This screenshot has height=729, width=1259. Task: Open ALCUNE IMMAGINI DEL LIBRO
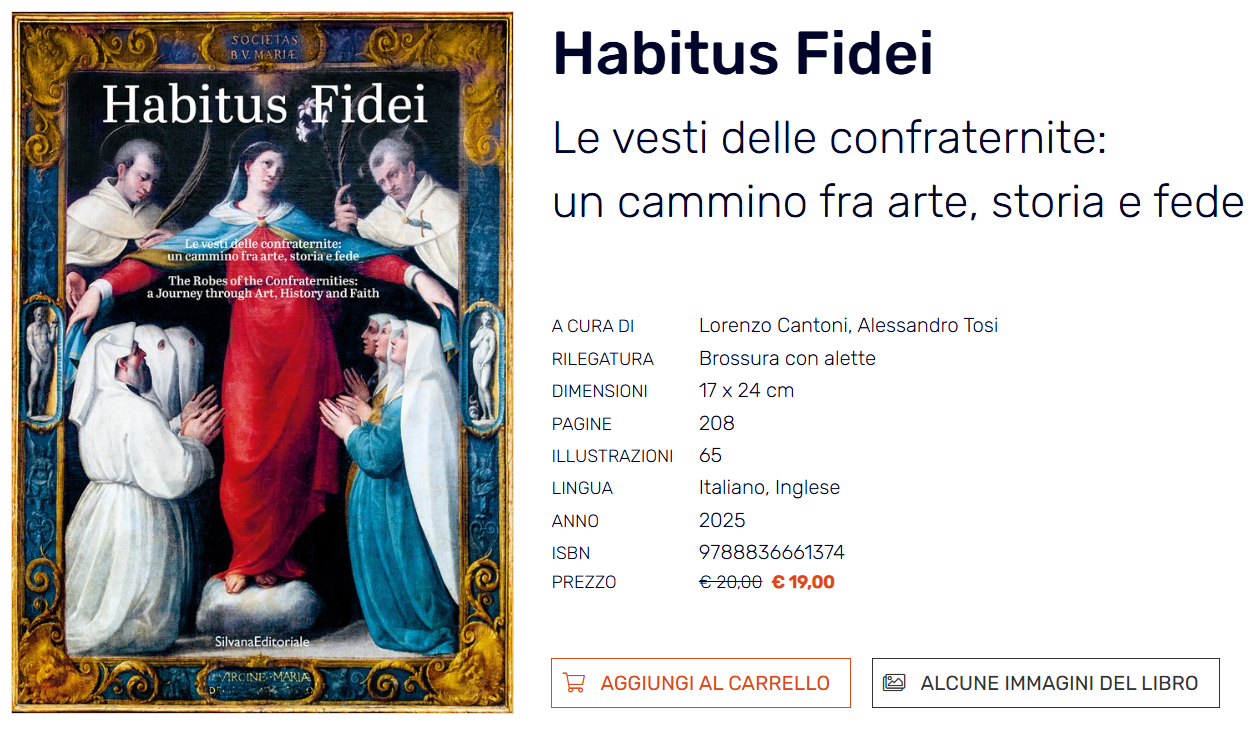pyautogui.click(x=1058, y=683)
